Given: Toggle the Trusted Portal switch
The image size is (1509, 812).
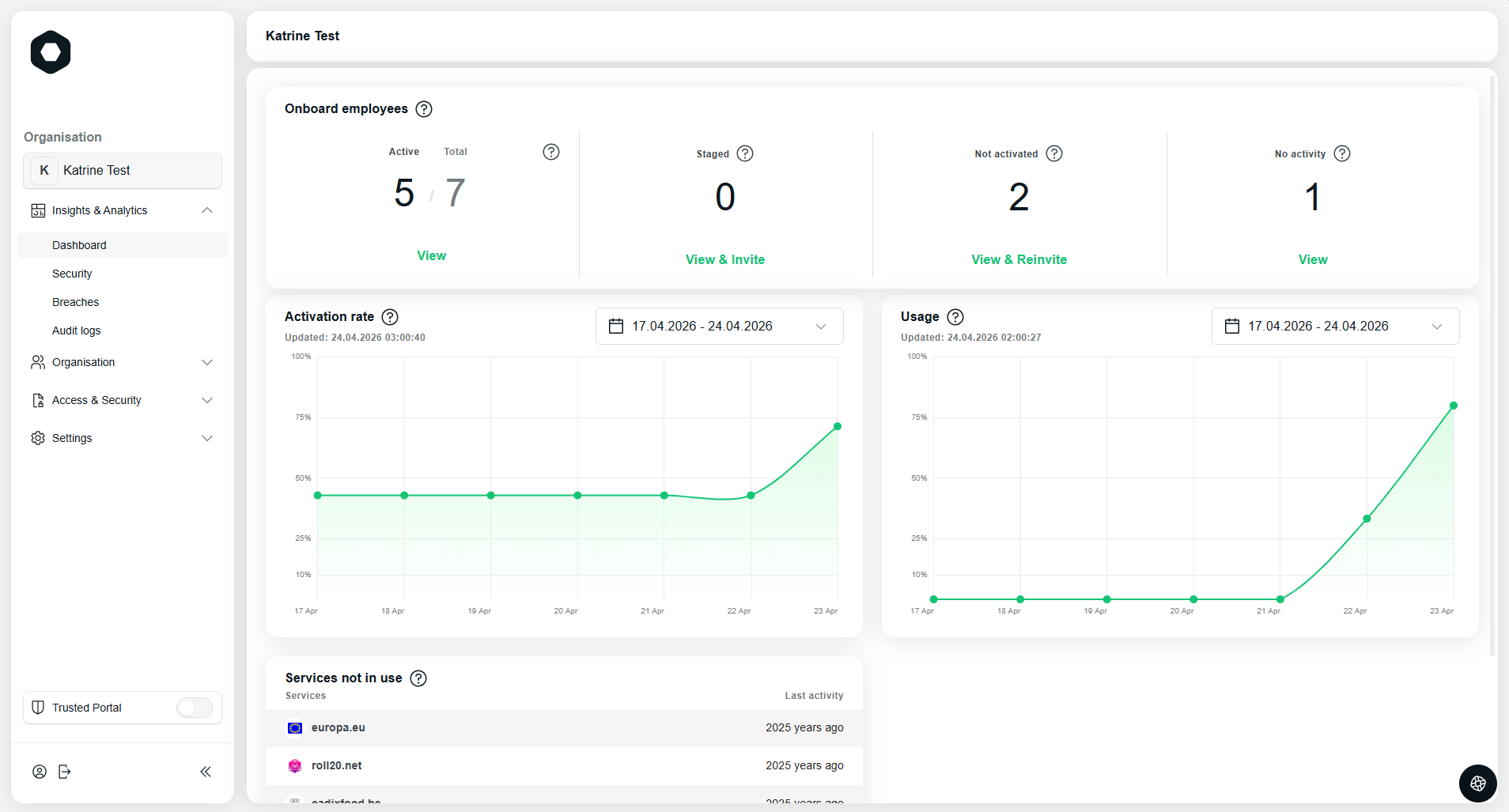Looking at the screenshot, I should [x=195, y=708].
